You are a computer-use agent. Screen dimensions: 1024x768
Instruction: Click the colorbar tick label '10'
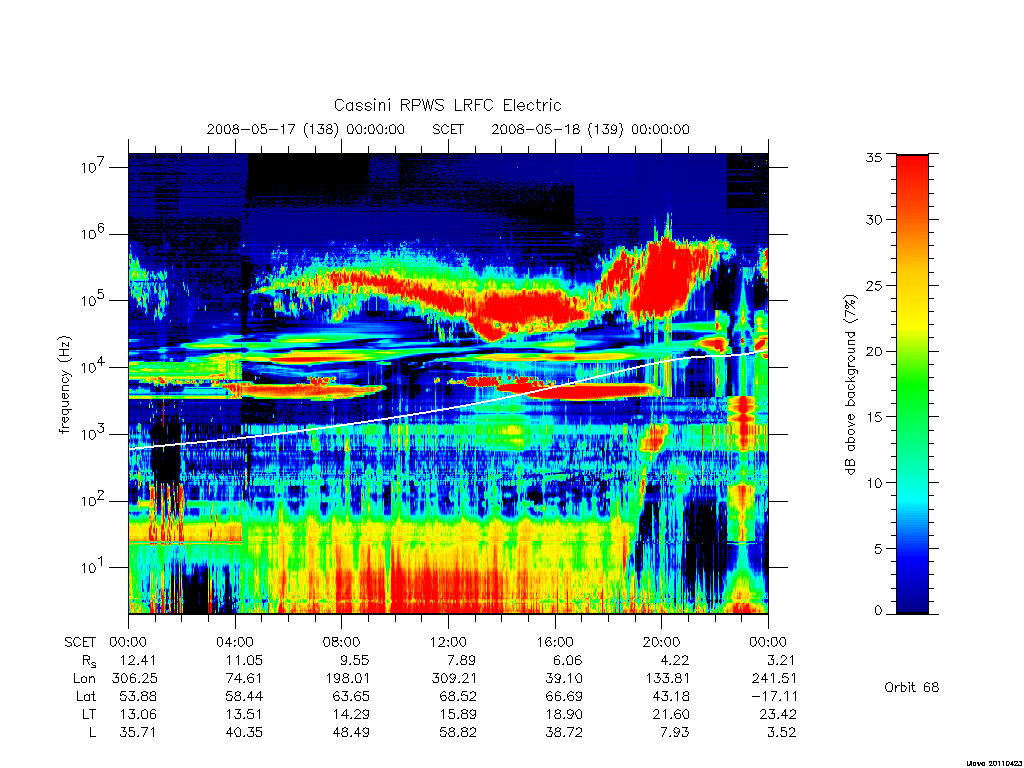tap(874, 483)
